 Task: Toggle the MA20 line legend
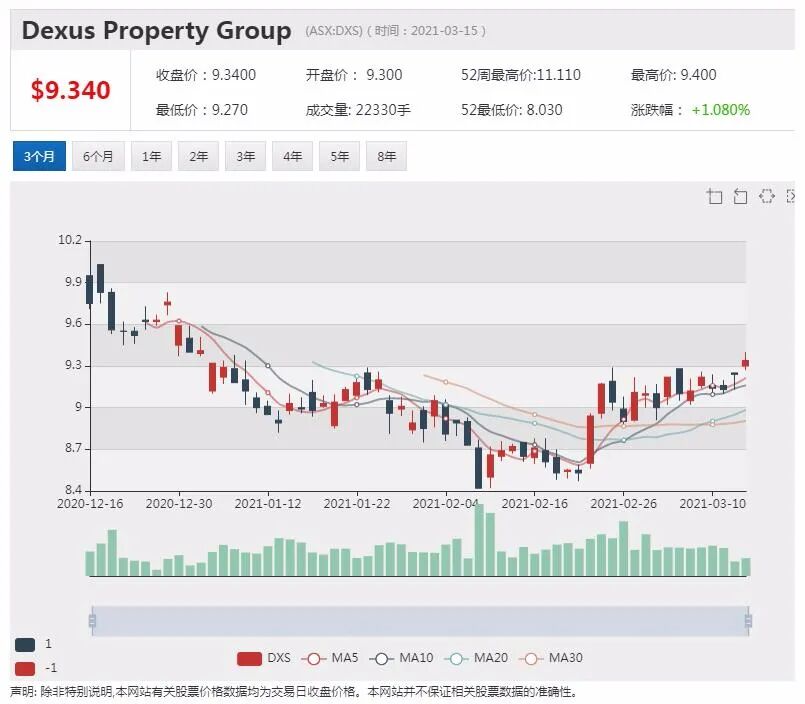click(x=476, y=658)
